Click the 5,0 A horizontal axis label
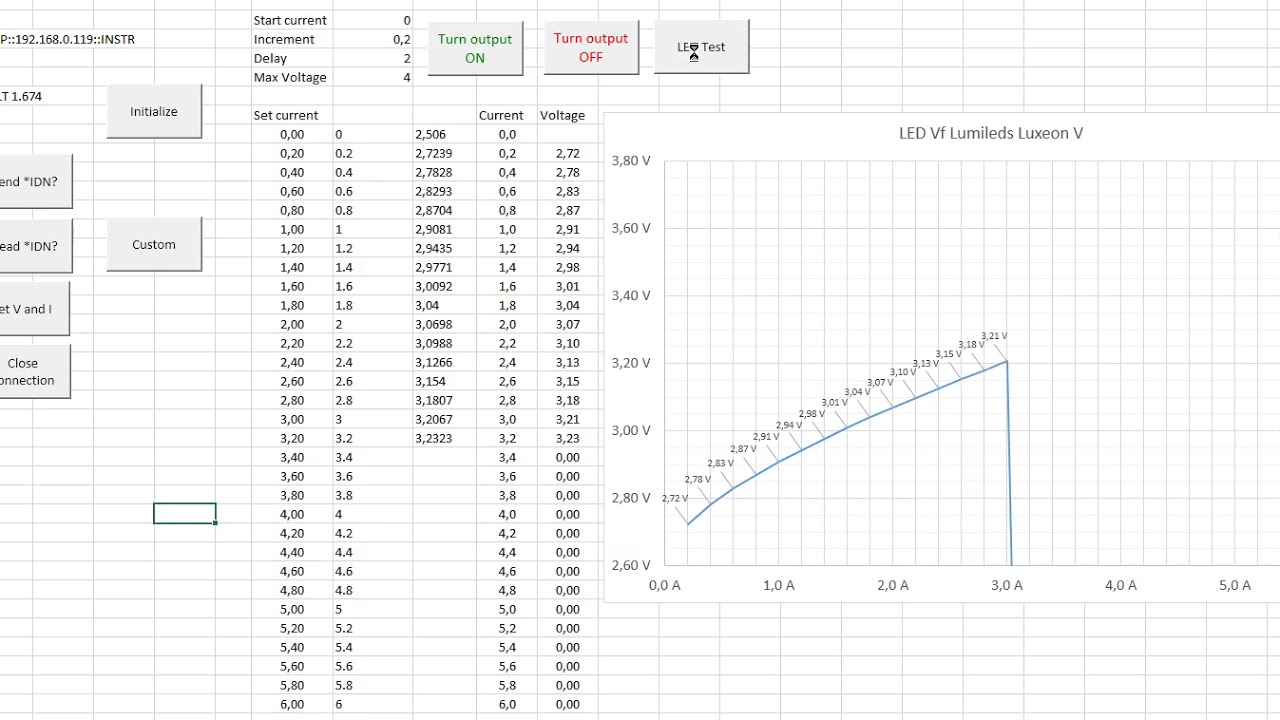 [1234, 585]
